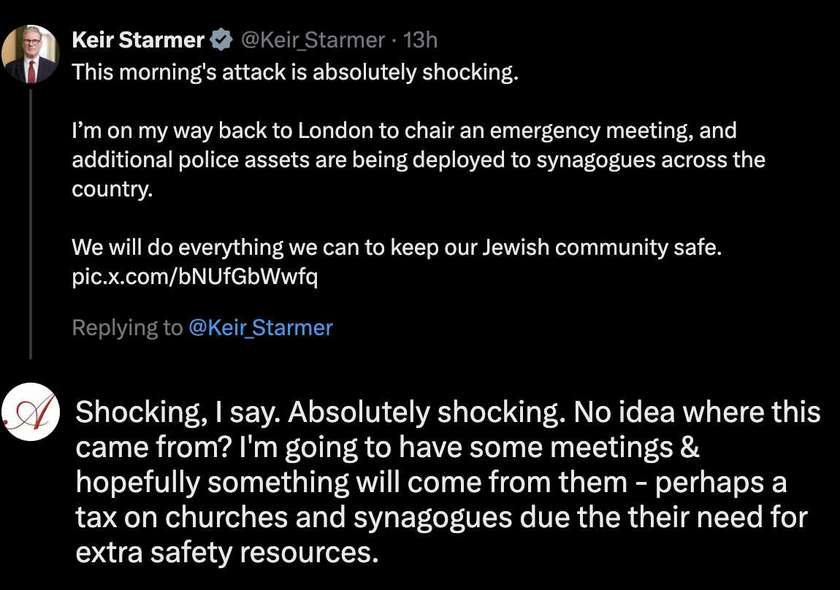The image size is (840, 590).
Task: Click the line "This morning's attack is absolutely shocking."
Action: tap(296, 74)
